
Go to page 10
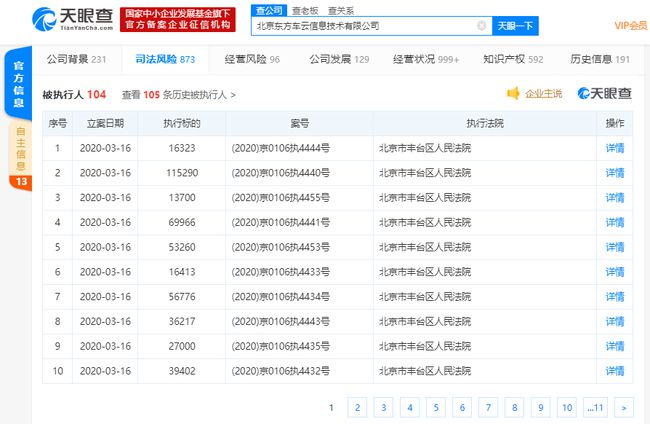point(567,407)
